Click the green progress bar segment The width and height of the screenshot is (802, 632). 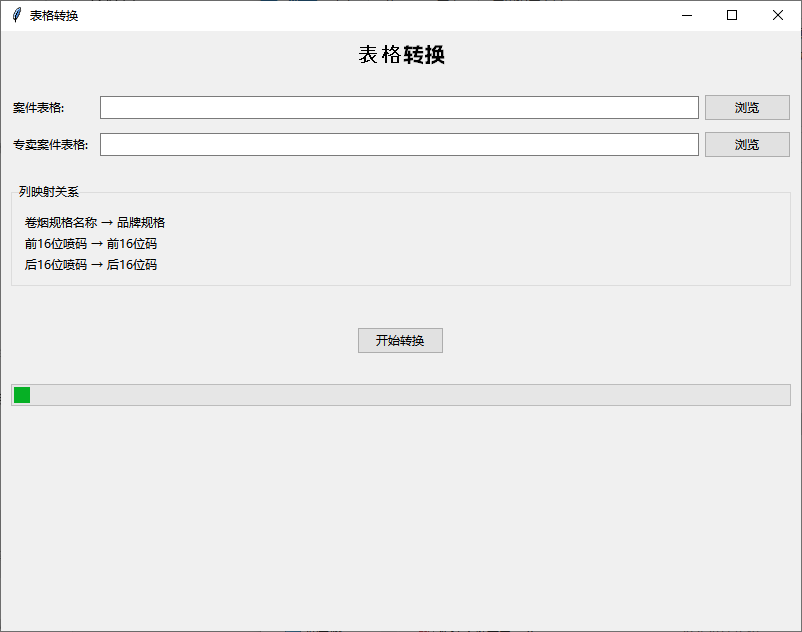click(x=20, y=394)
